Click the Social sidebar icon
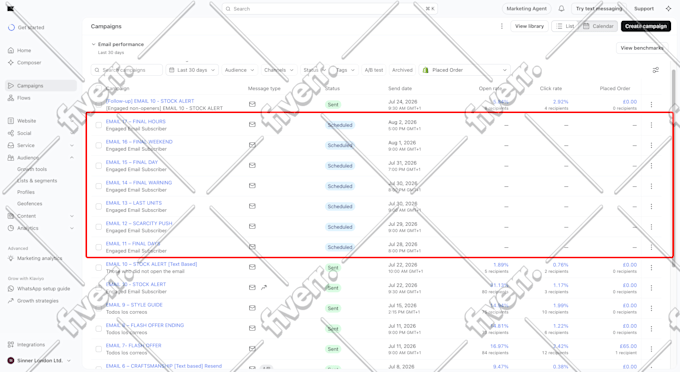Viewport: 680px width, 372px height. click(11, 133)
